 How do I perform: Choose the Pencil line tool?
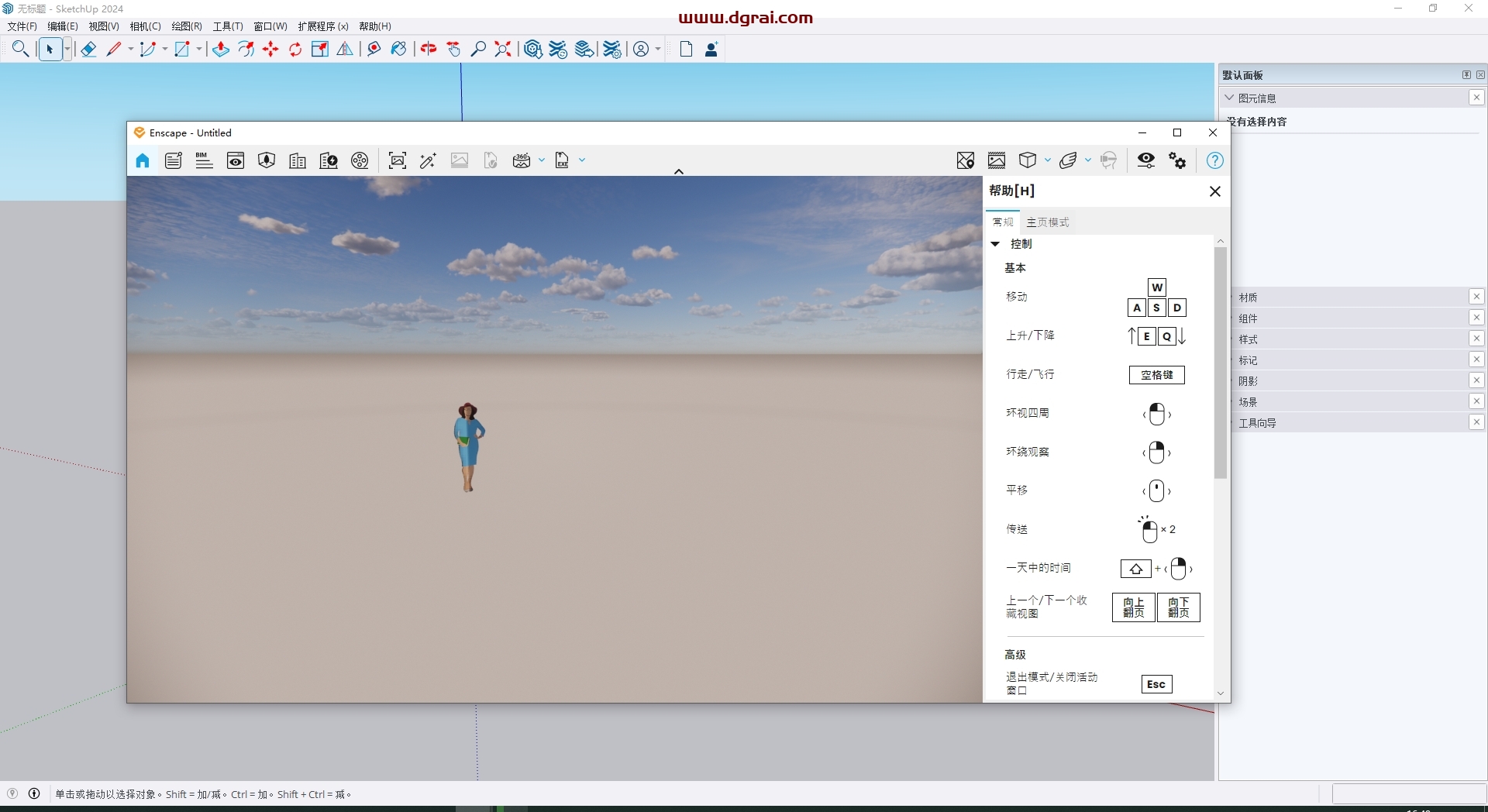(114, 50)
